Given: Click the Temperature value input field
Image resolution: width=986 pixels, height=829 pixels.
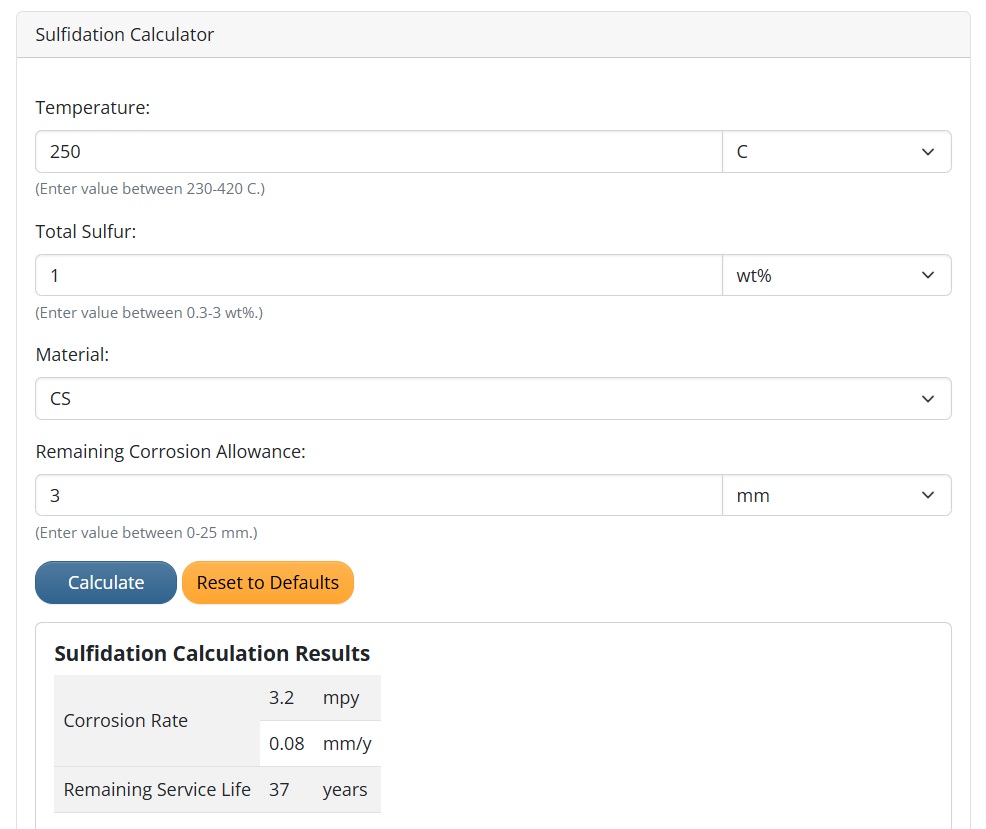Looking at the screenshot, I should [x=378, y=152].
